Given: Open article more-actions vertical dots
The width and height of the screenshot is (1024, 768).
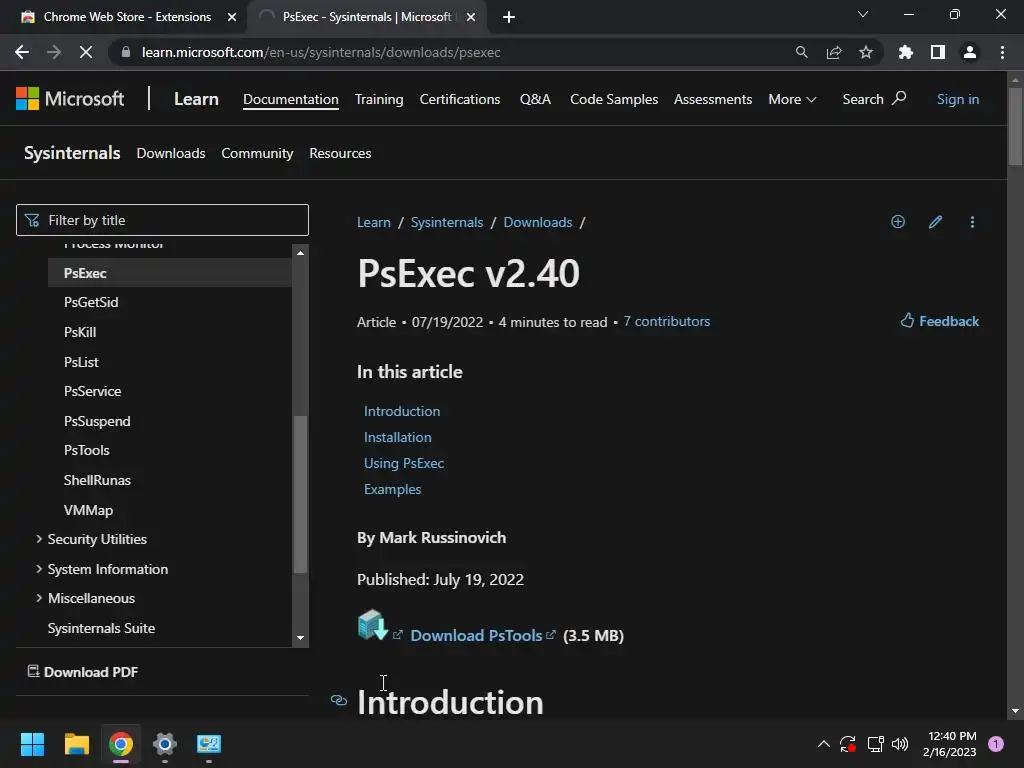Looking at the screenshot, I should tap(972, 222).
